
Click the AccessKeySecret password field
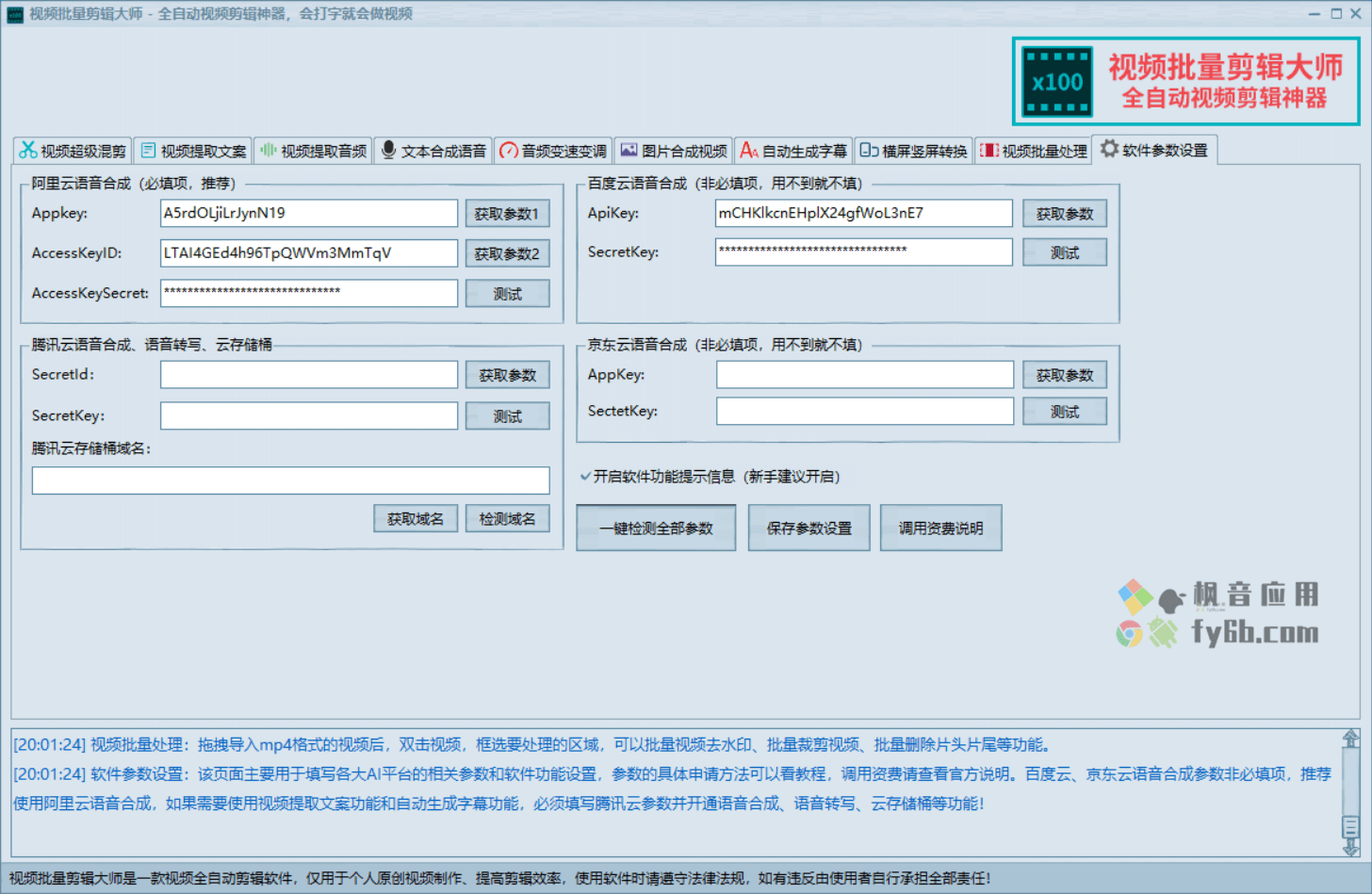[x=309, y=293]
